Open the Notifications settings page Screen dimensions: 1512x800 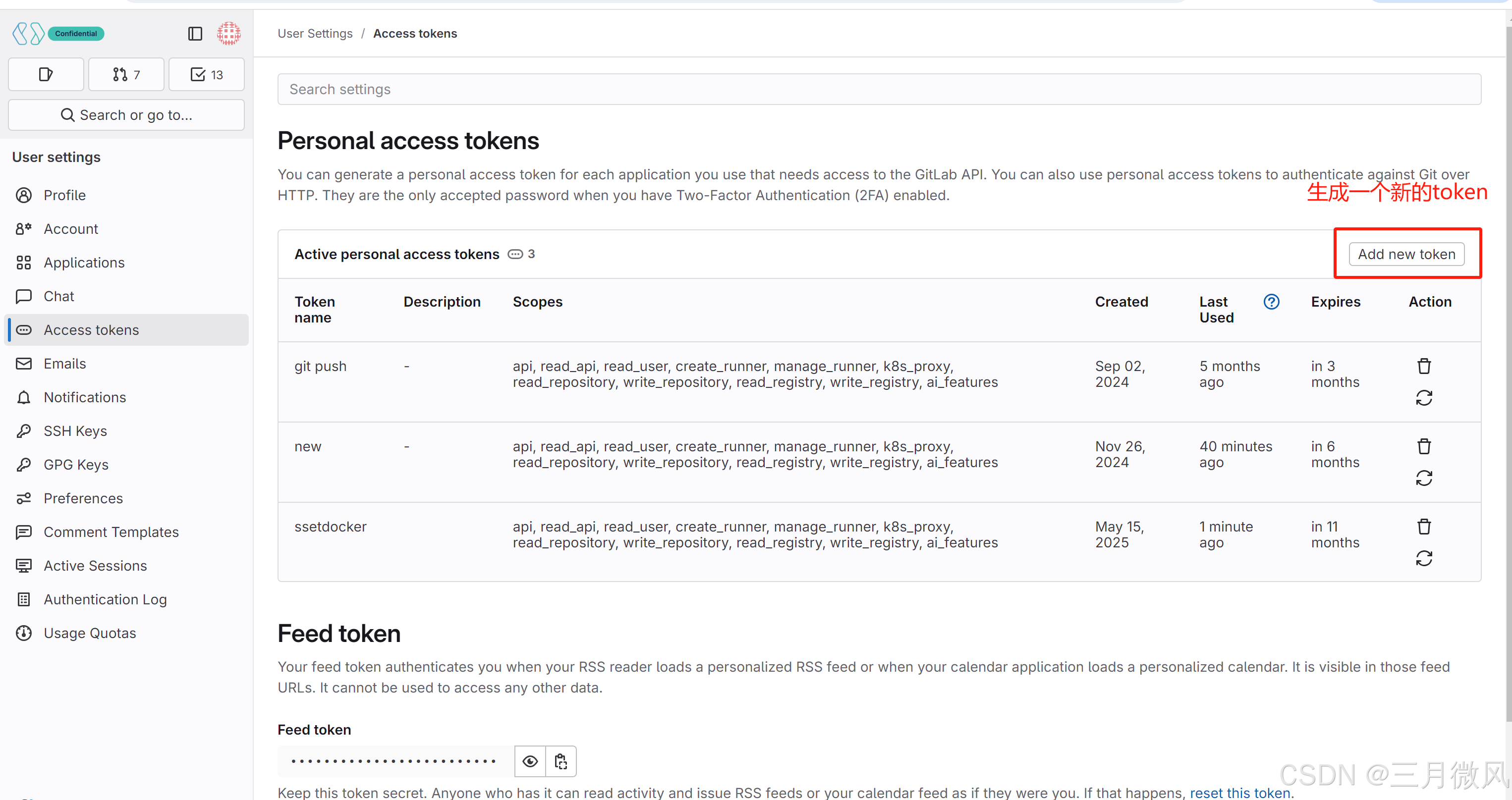coord(85,398)
